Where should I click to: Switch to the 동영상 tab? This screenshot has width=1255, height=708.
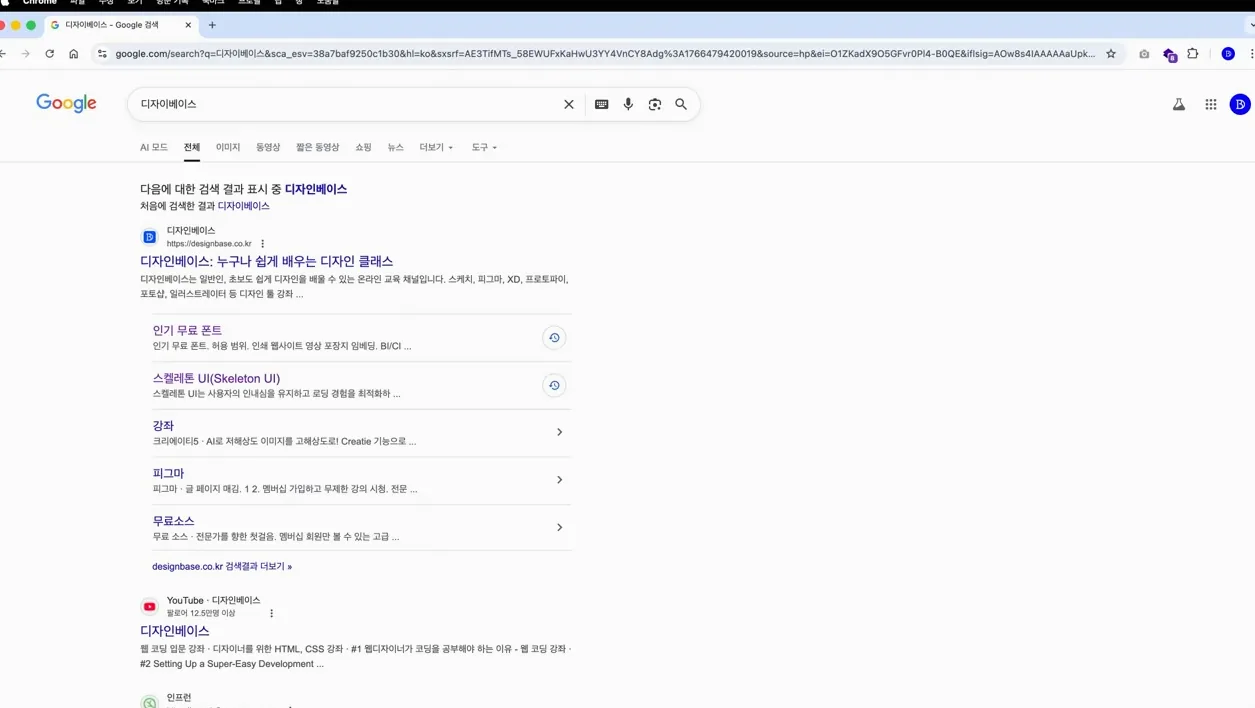pyautogui.click(x=268, y=147)
